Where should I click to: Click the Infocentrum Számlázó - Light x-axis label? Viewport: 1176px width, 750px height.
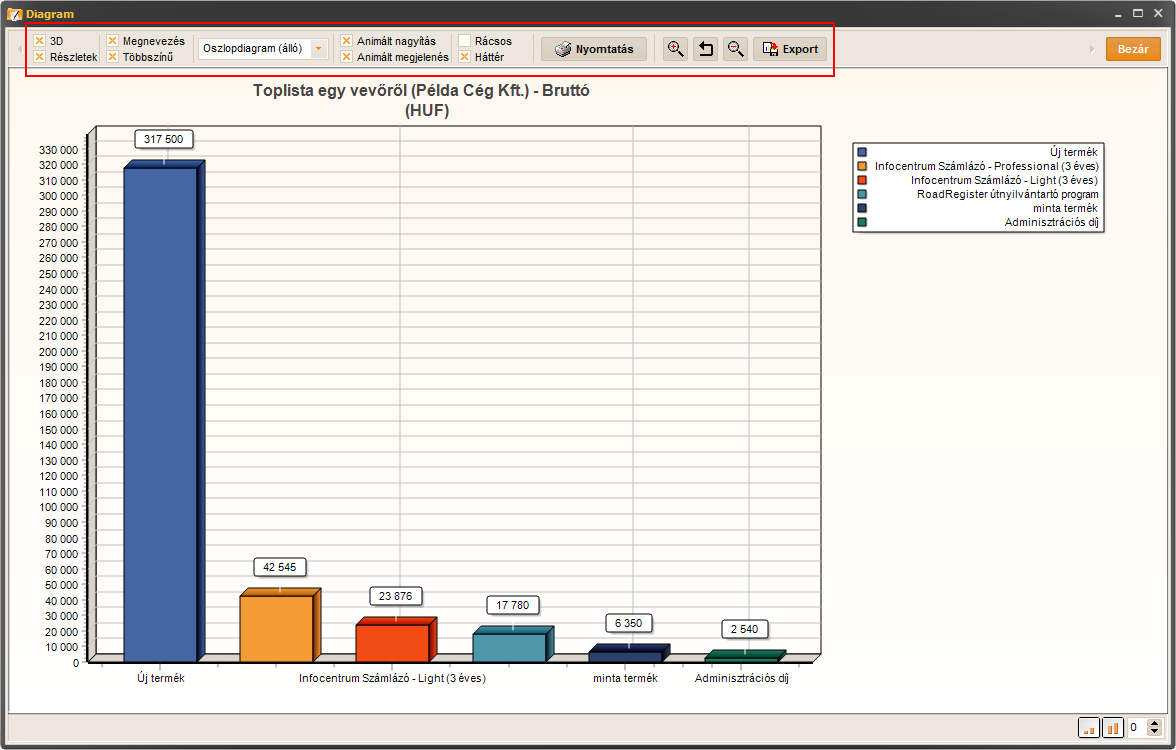(392, 678)
